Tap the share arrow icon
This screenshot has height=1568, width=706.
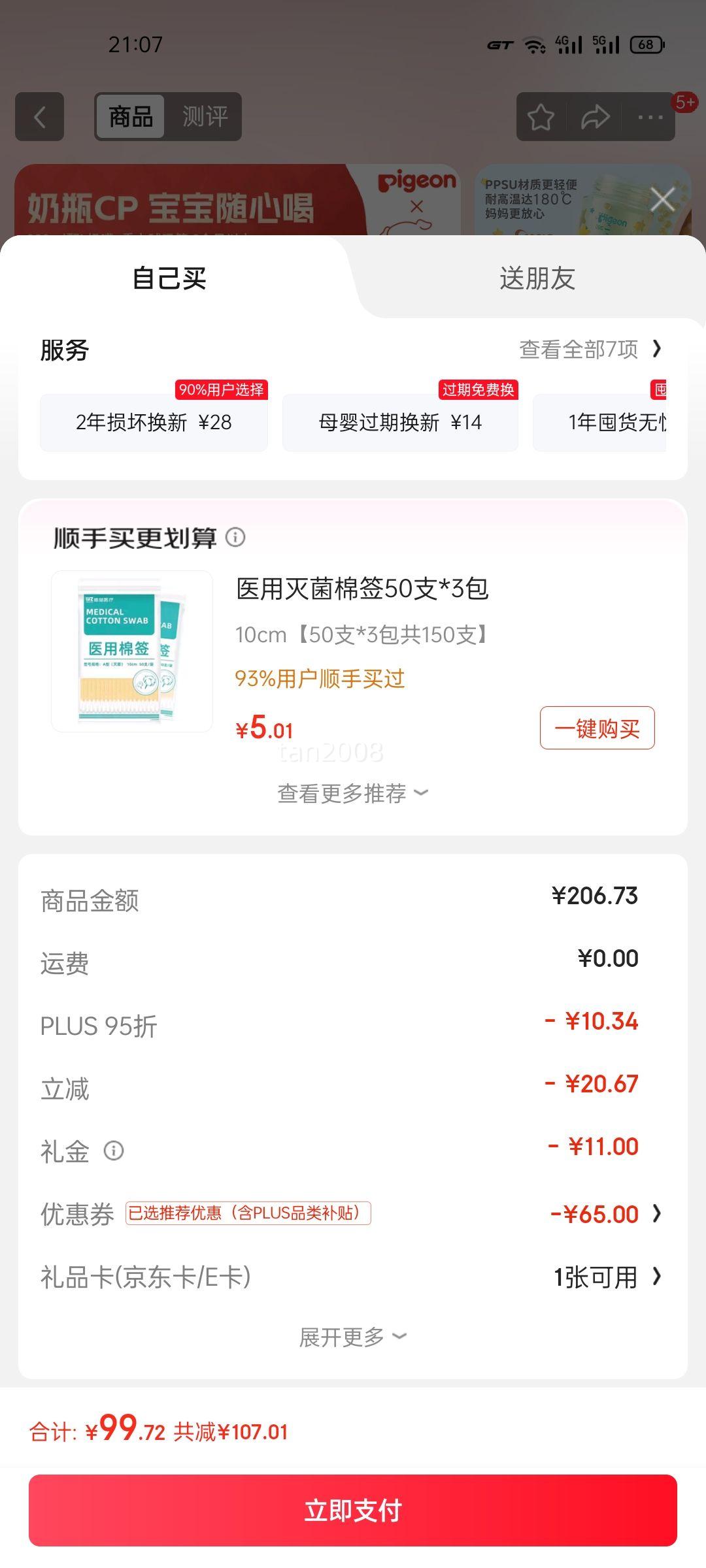coord(595,118)
